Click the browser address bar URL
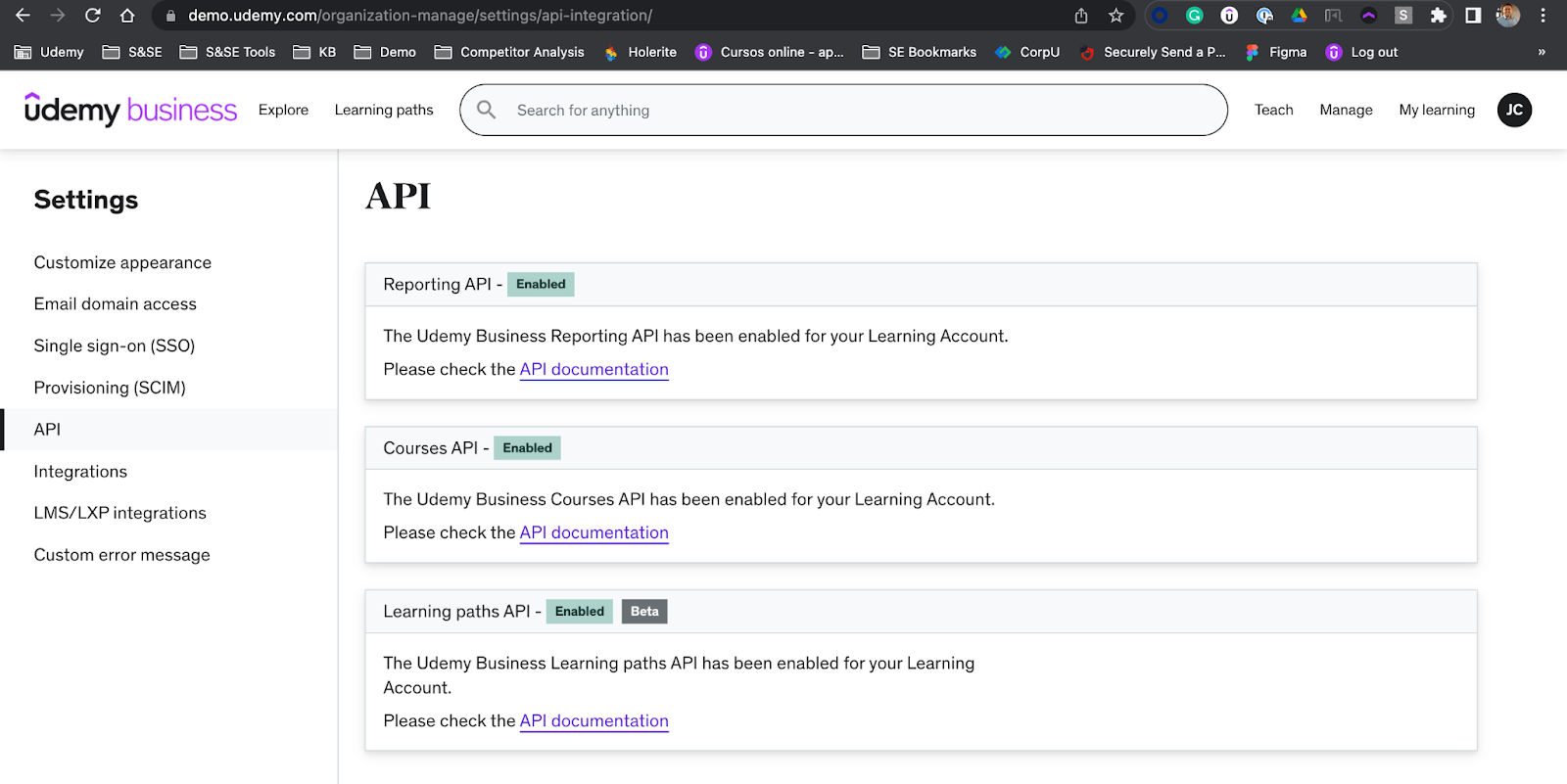1567x784 pixels. click(x=420, y=16)
